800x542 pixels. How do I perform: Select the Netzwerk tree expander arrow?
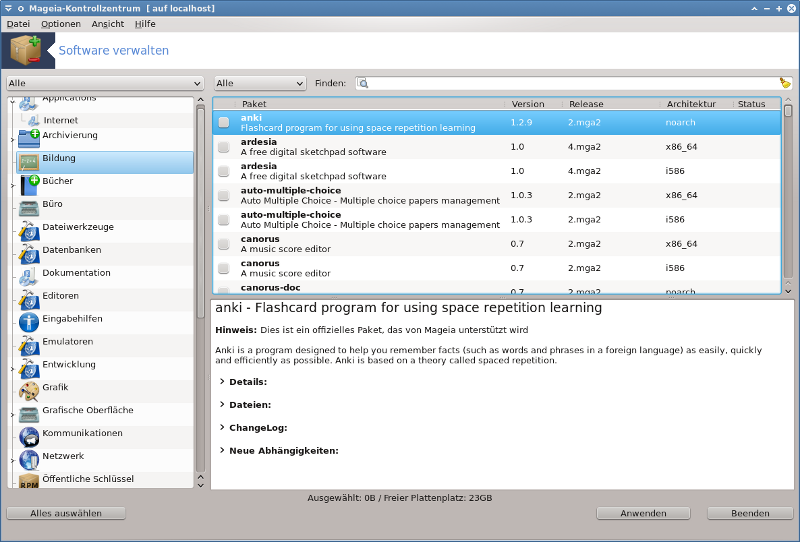pyautogui.click(x=13, y=460)
